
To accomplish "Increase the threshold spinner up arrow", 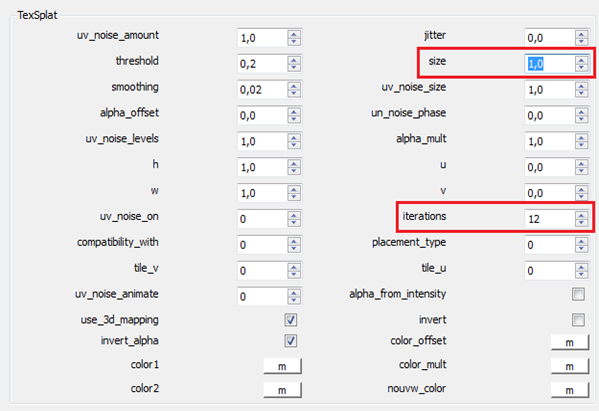I will (x=294, y=60).
